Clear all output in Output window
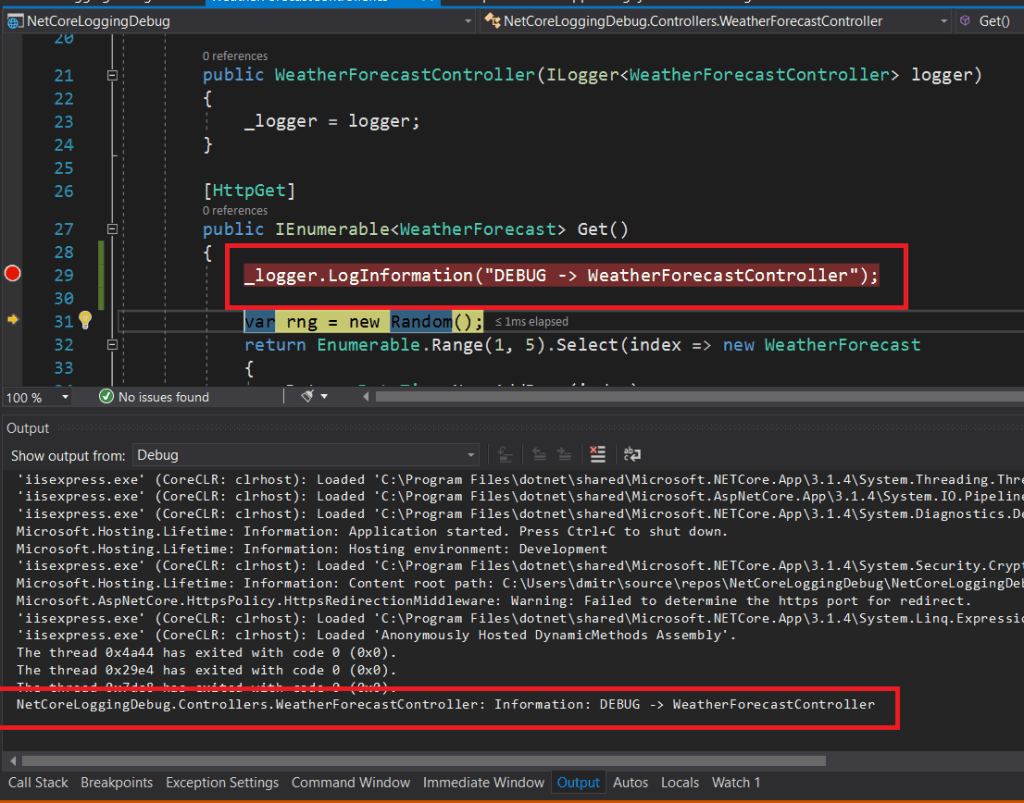Viewport: 1024px width, 803px height. point(598,455)
